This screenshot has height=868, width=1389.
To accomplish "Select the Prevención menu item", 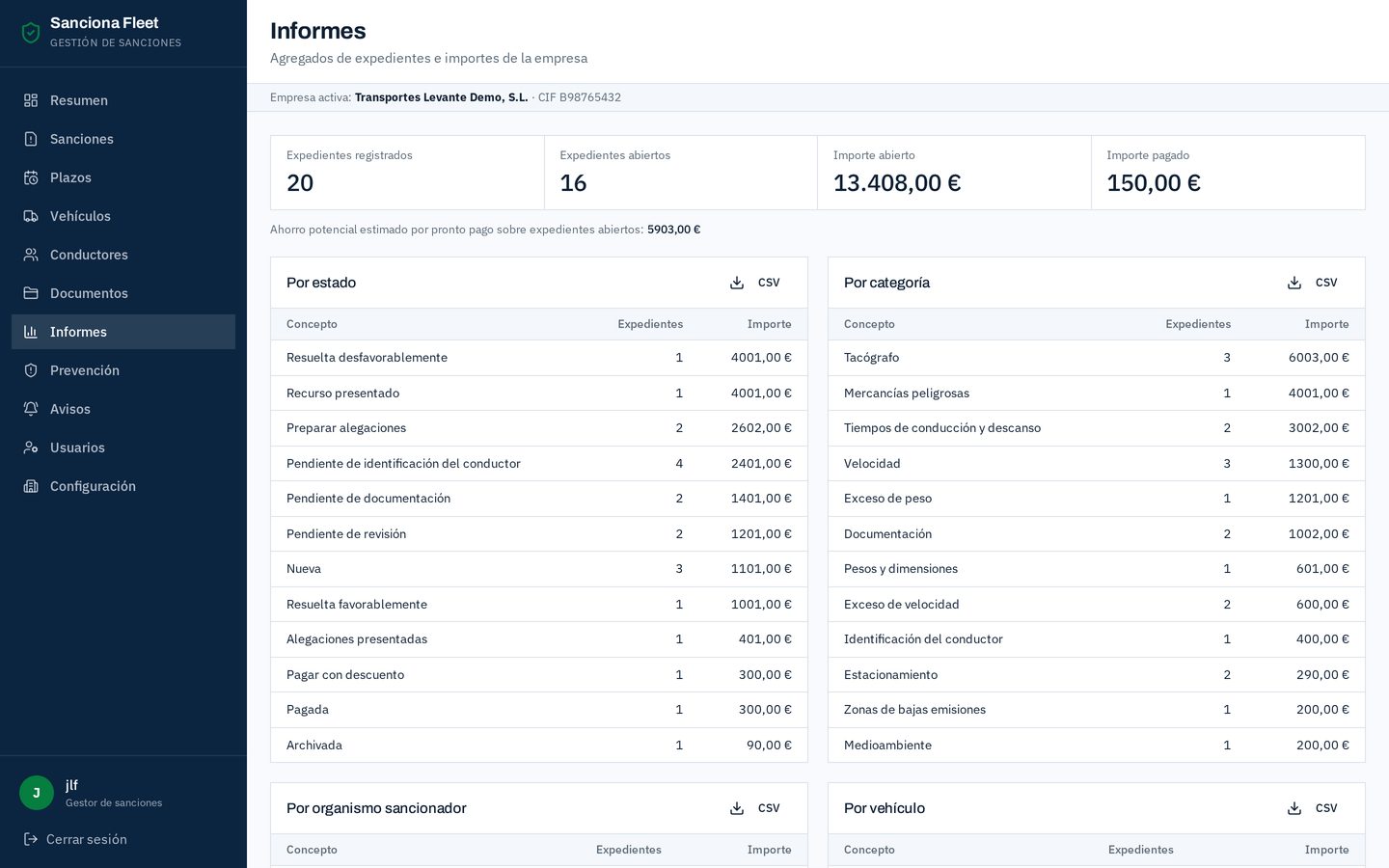I will point(123,370).
